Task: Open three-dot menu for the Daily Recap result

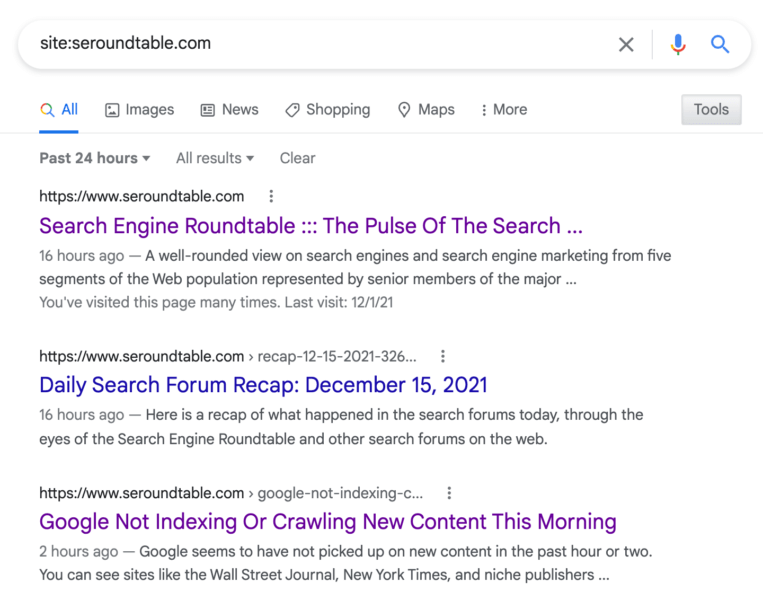Action: [x=442, y=356]
